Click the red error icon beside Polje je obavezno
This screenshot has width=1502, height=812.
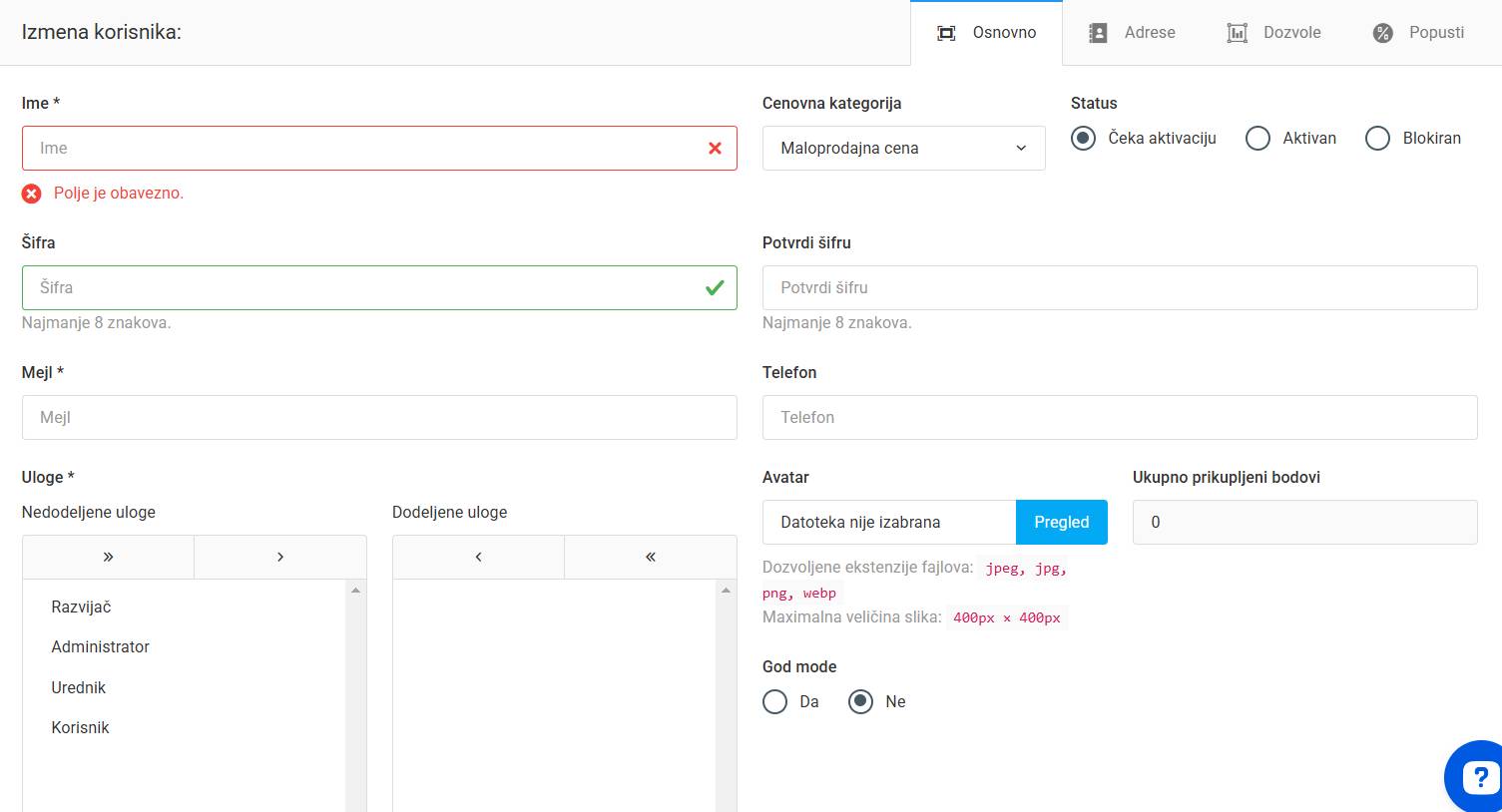[x=32, y=194]
